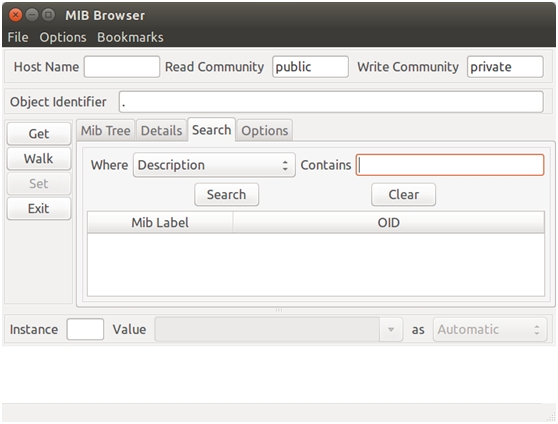Image resolution: width=558 pixels, height=424 pixels.
Task: Open the Options menu in menu bar
Action: click(x=63, y=37)
